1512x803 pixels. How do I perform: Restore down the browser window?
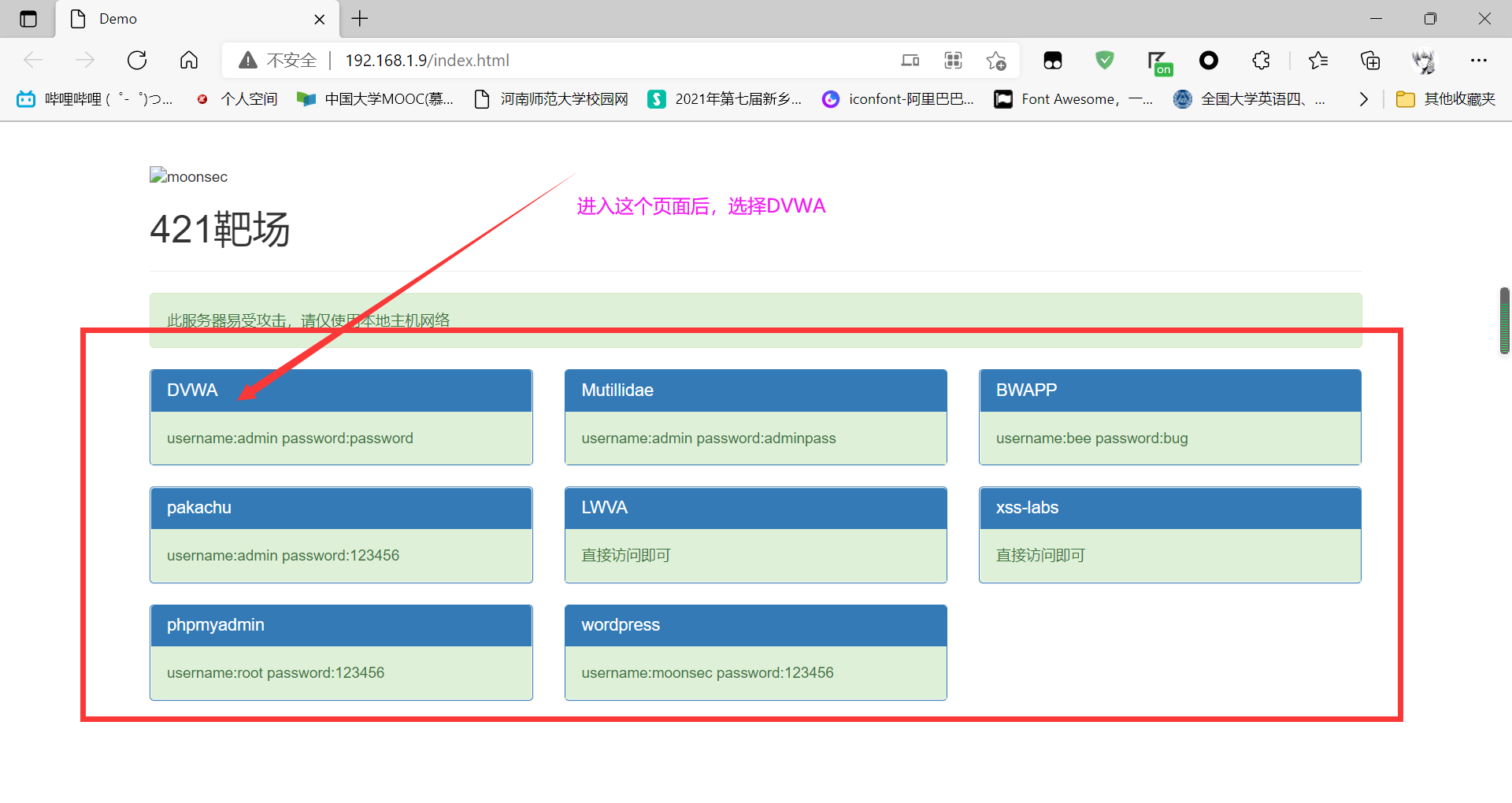pos(1430,18)
